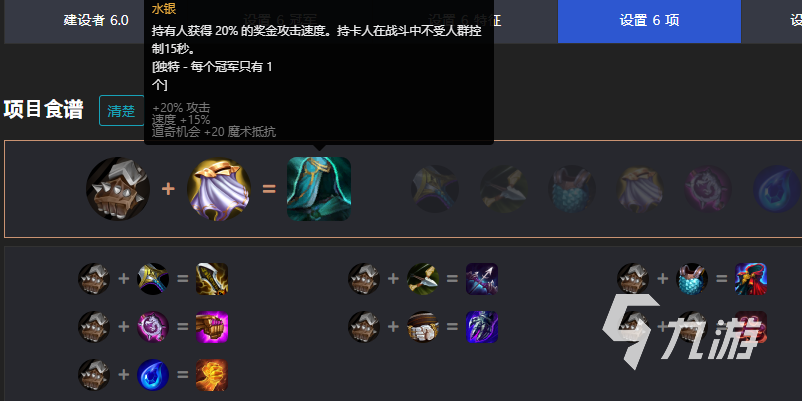Image resolution: width=802 pixels, height=401 pixels.
Task: Click Giant's Belt ingredient in recipe list
Action: 423,327
